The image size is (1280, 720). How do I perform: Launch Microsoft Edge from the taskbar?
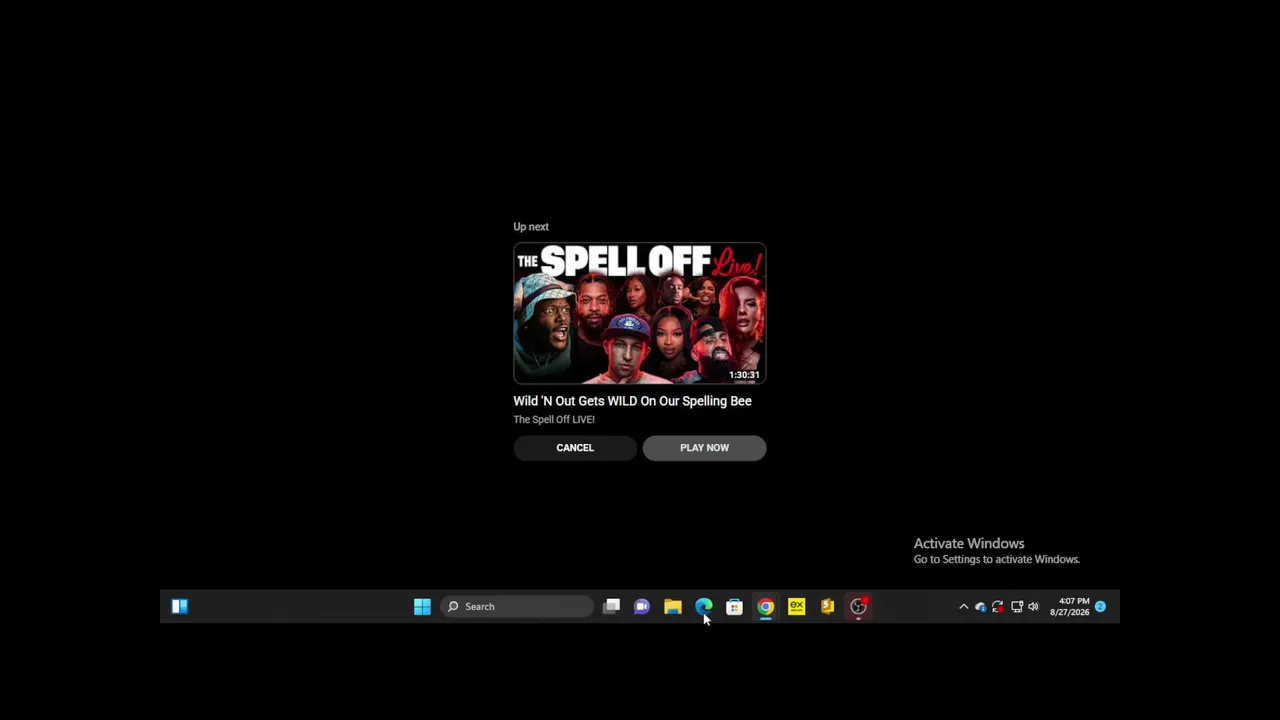(x=704, y=606)
